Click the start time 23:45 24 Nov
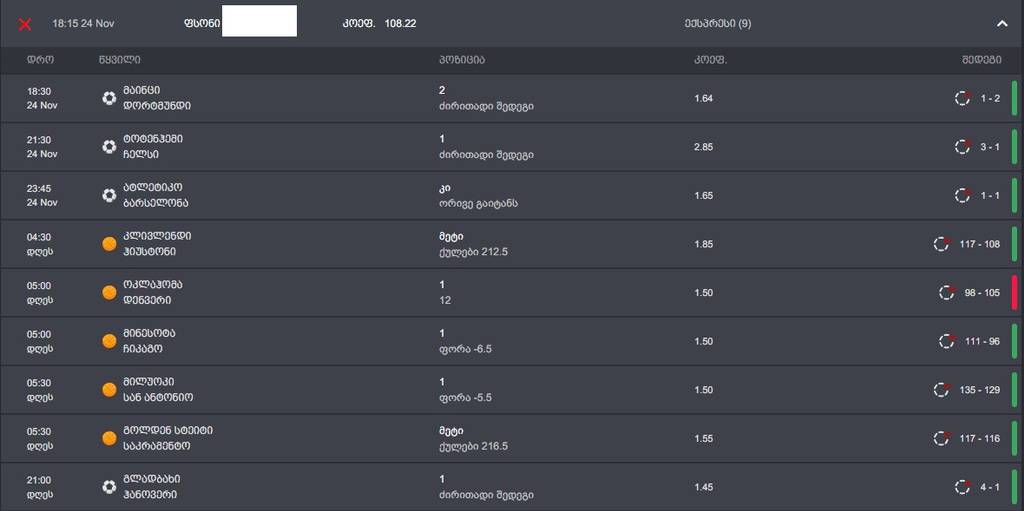Image resolution: width=1024 pixels, height=511 pixels. click(42, 195)
